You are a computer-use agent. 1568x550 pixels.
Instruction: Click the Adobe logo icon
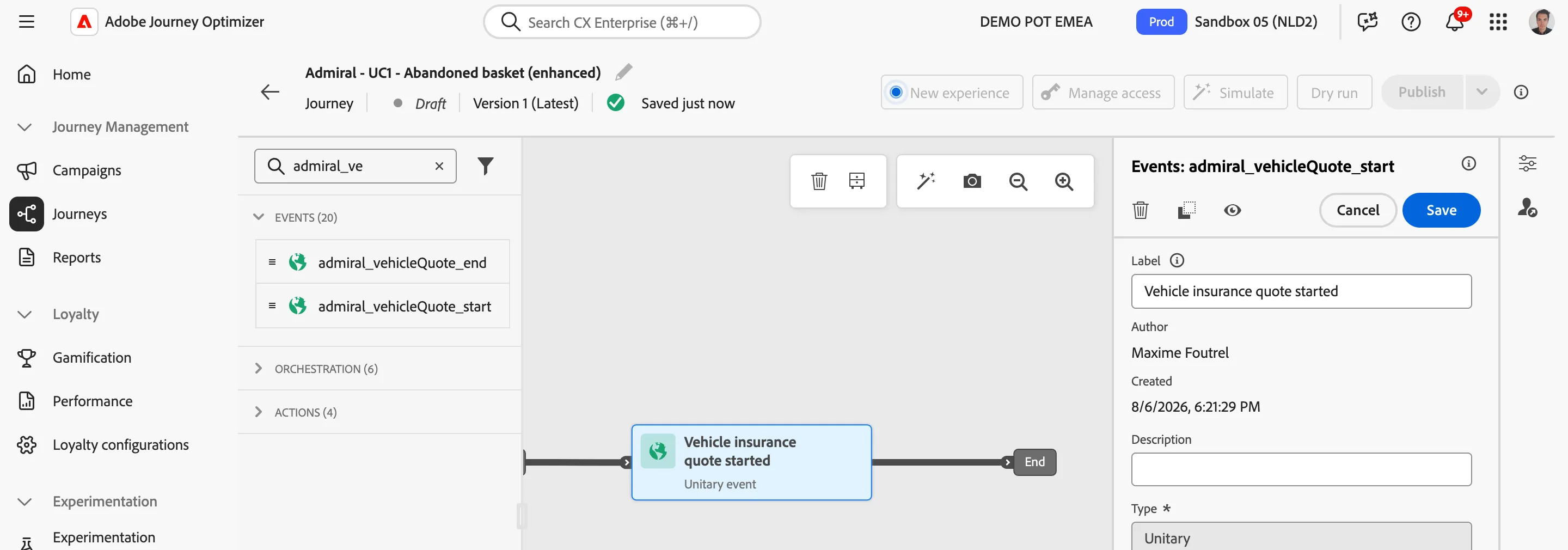[84, 22]
